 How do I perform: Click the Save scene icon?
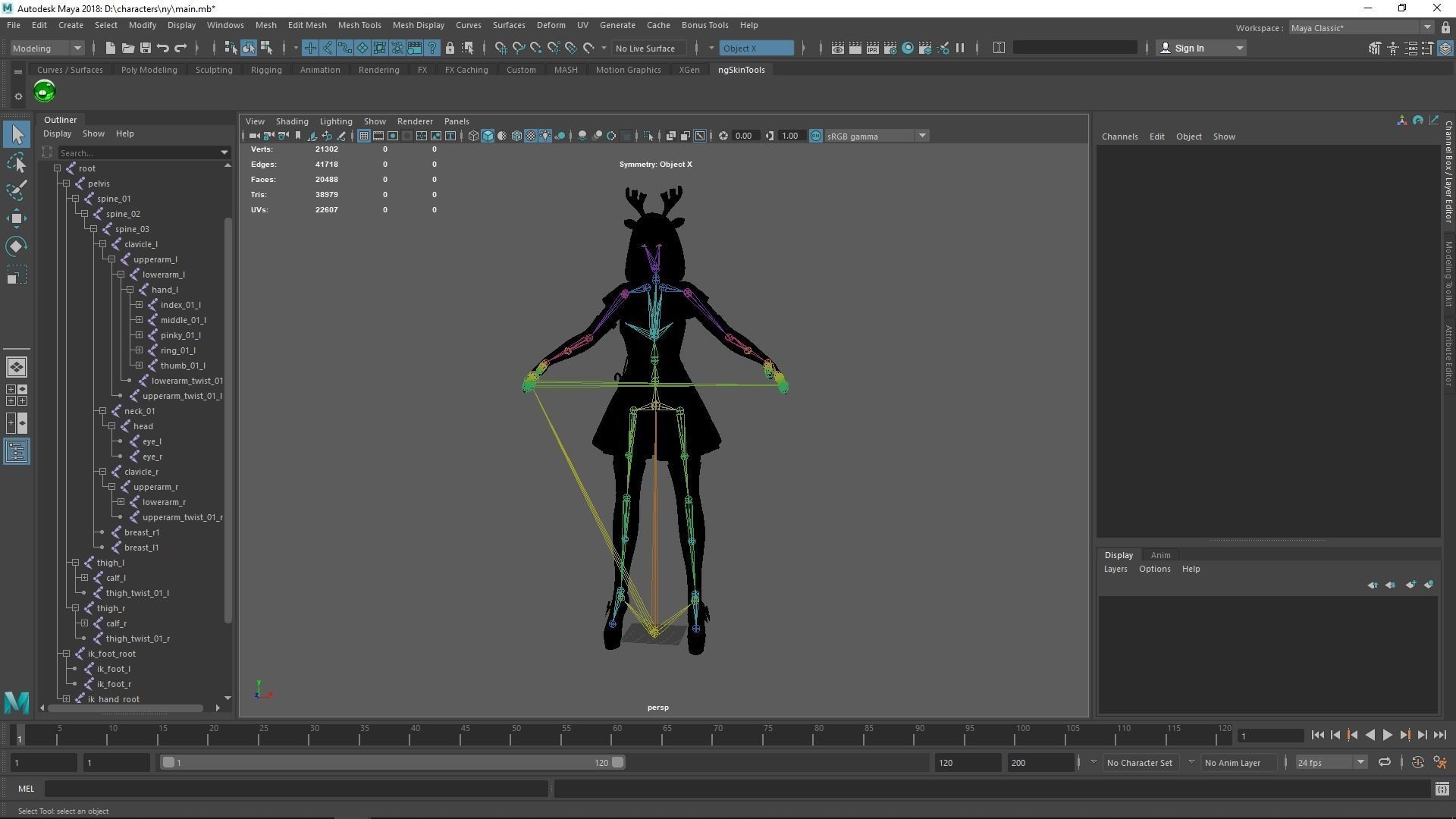[146, 49]
